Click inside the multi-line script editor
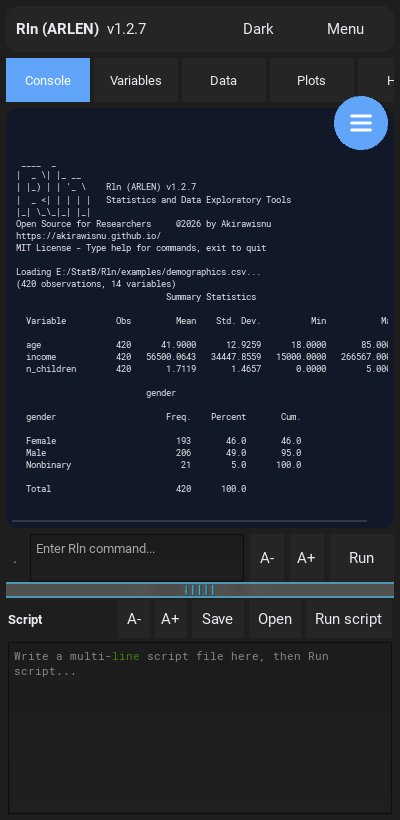Viewport: 400px width, 820px height. pyautogui.click(x=200, y=728)
